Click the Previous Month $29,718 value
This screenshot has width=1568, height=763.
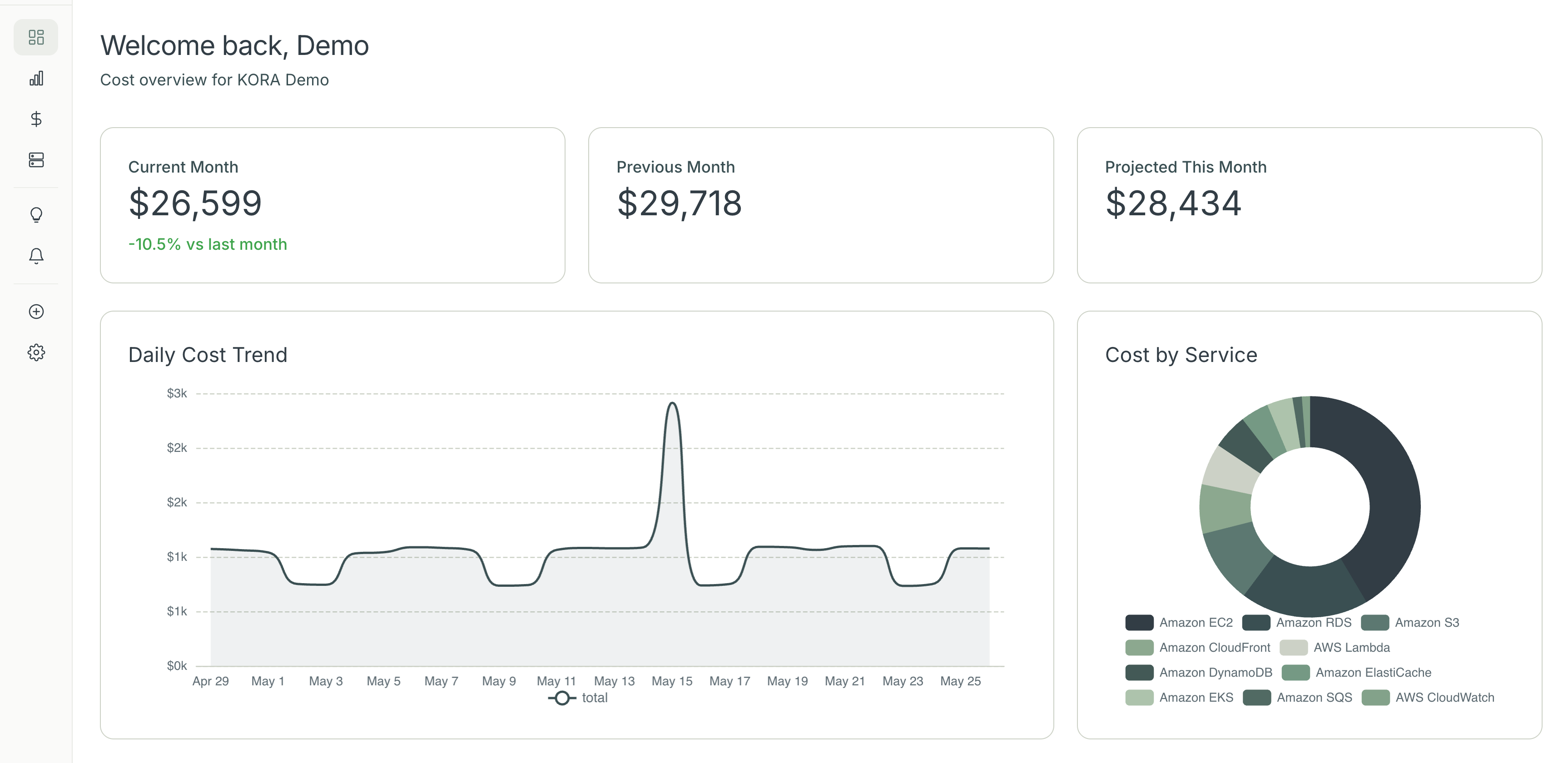(x=680, y=203)
